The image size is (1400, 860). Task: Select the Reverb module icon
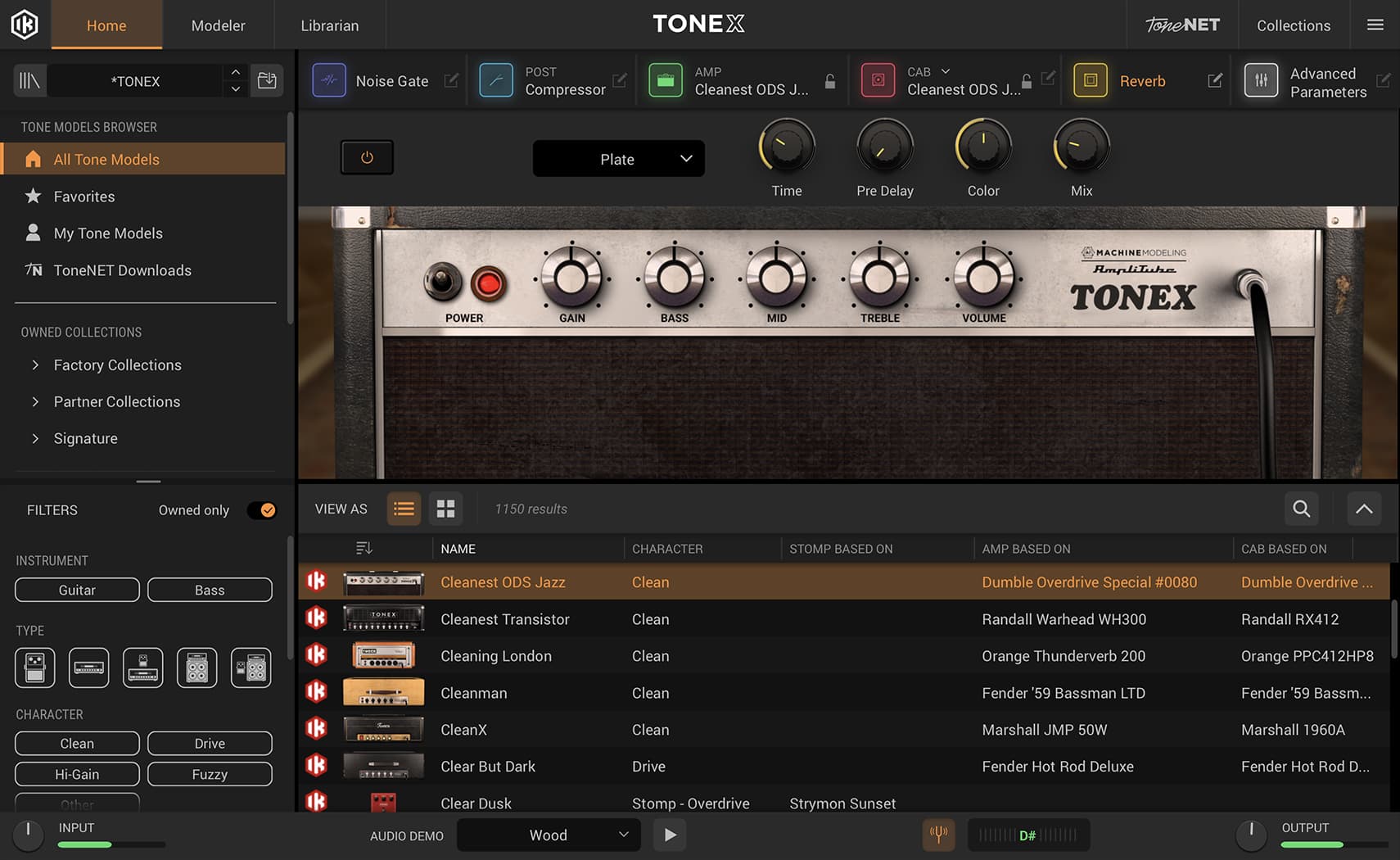(x=1090, y=80)
